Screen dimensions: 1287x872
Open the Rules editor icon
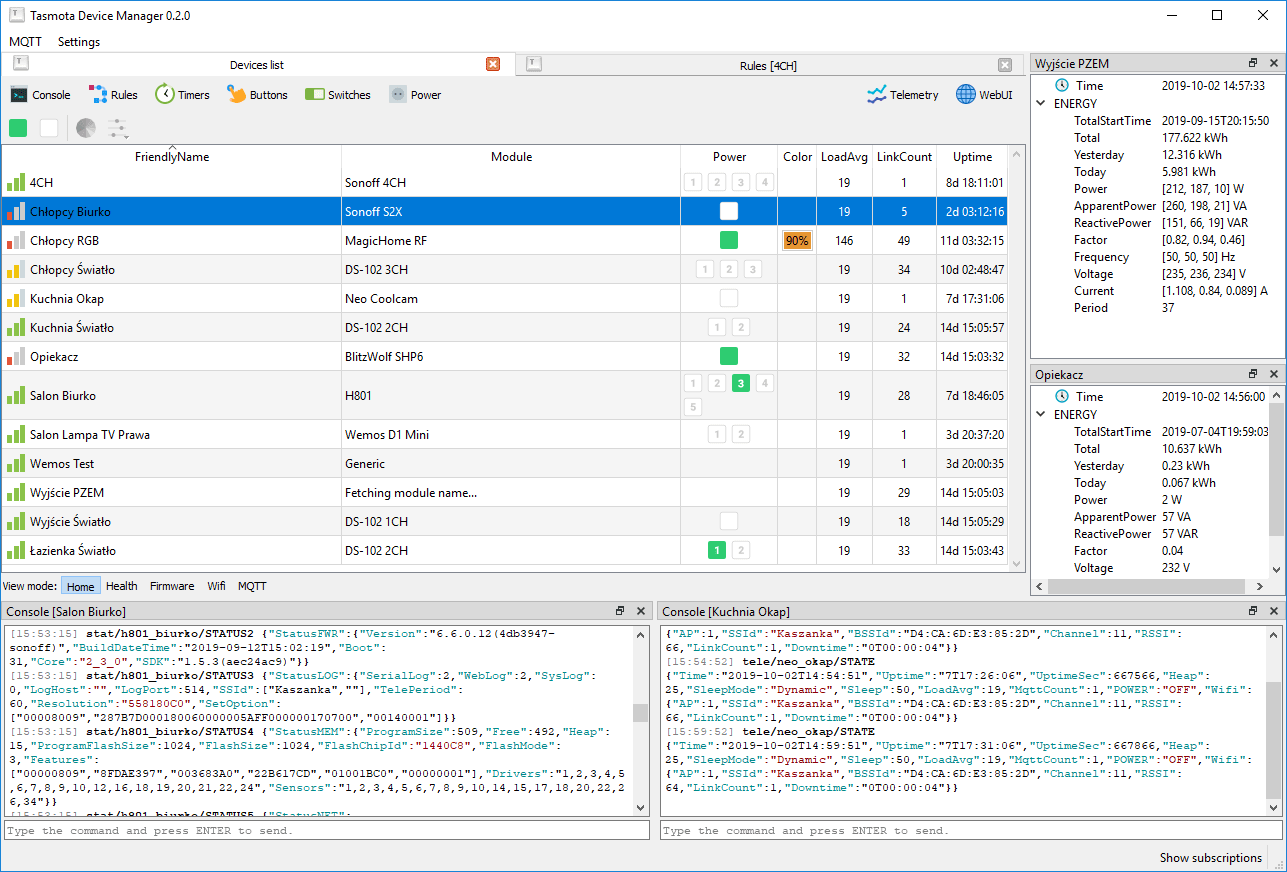[x=98, y=95]
